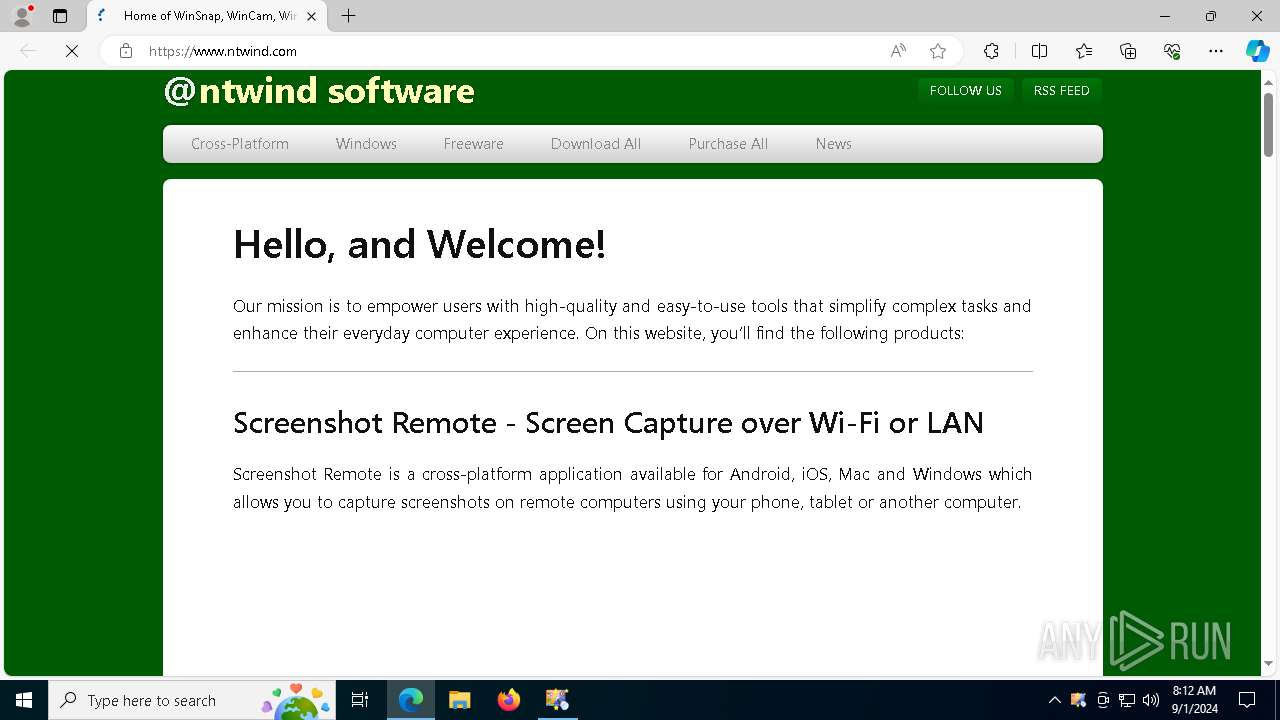Image resolution: width=1280 pixels, height=720 pixels.
Task: Open the volume tray icon
Action: click(x=1150, y=700)
